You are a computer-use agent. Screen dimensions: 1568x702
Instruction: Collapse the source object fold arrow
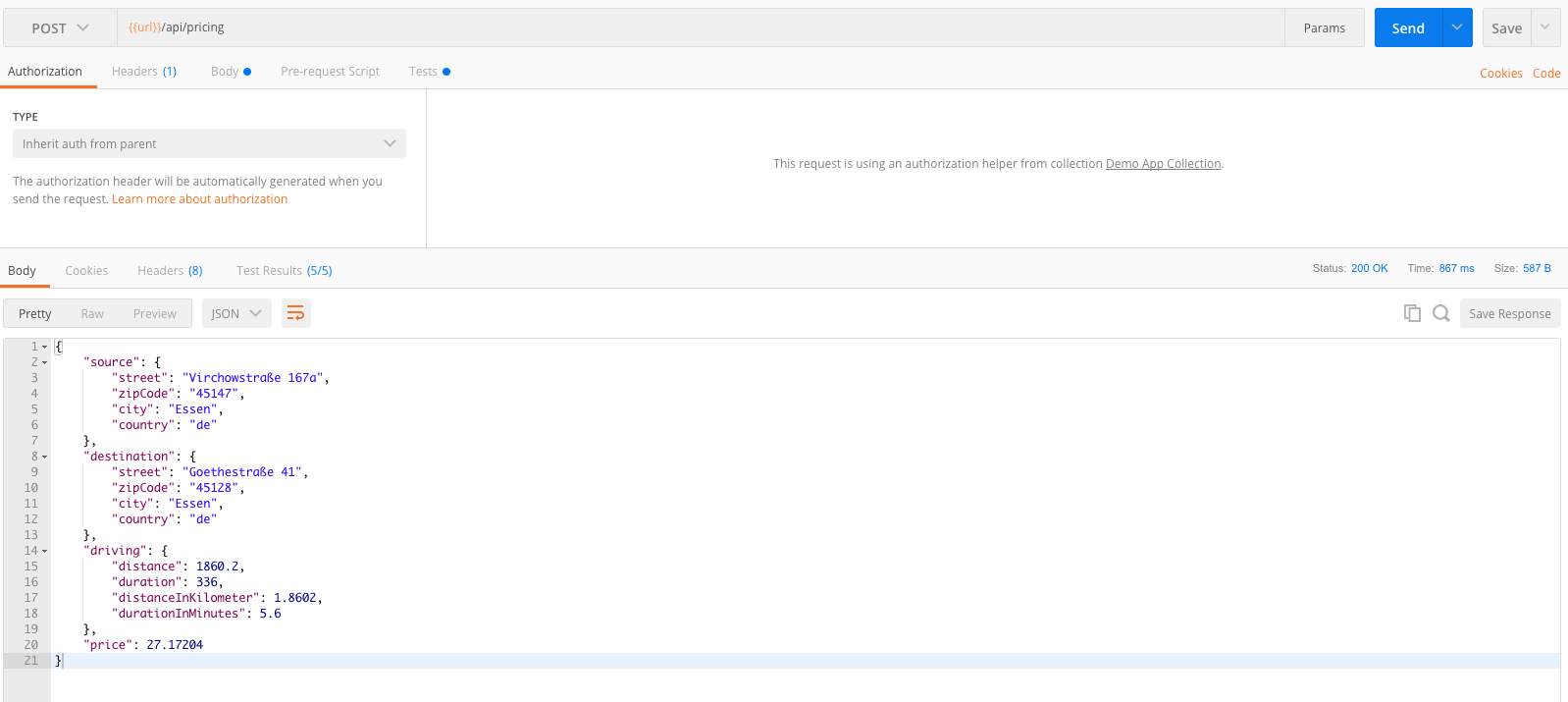(x=44, y=362)
